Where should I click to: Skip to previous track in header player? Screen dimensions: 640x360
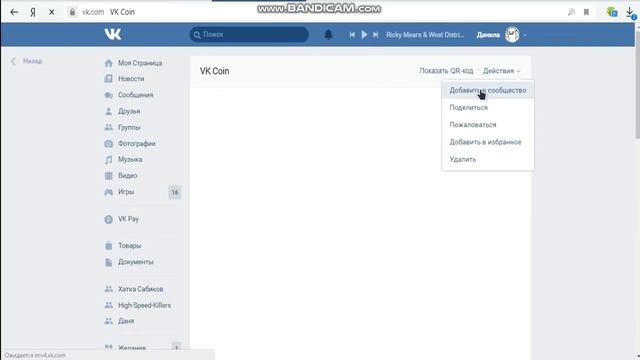352,35
